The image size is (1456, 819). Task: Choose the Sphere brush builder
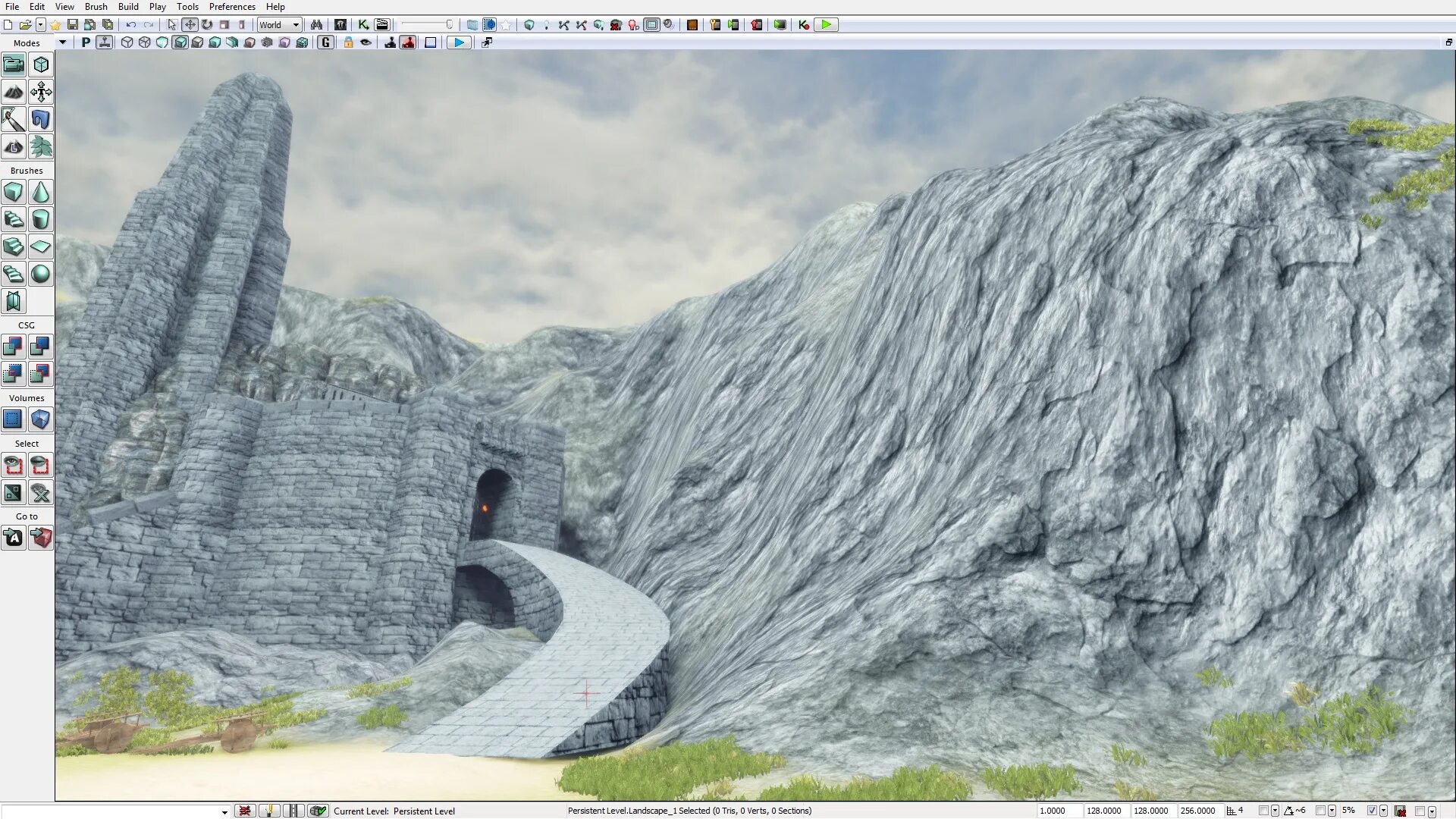[x=41, y=274]
